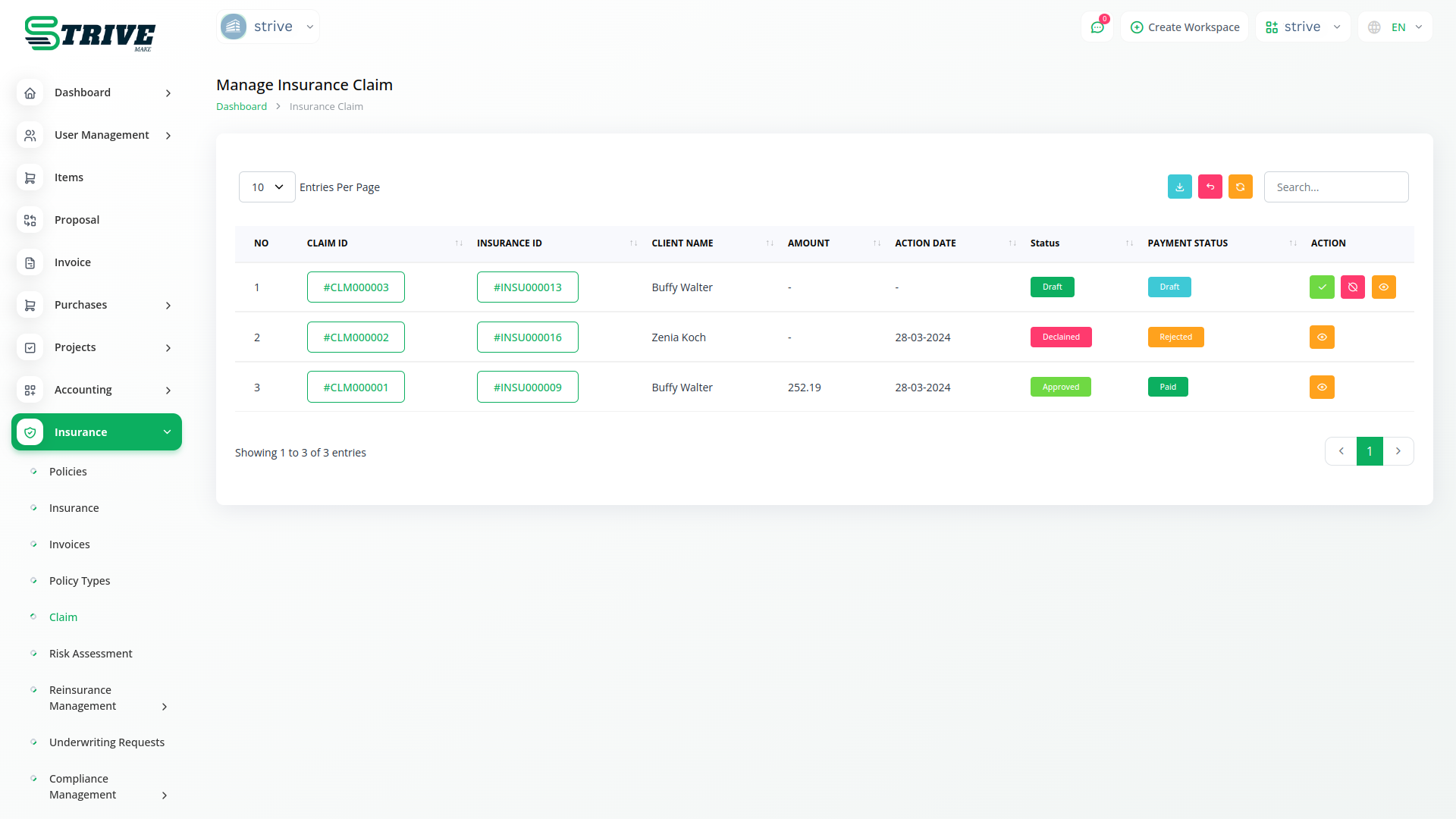Click the cyan download export icon
The image size is (1456, 819).
point(1179,187)
